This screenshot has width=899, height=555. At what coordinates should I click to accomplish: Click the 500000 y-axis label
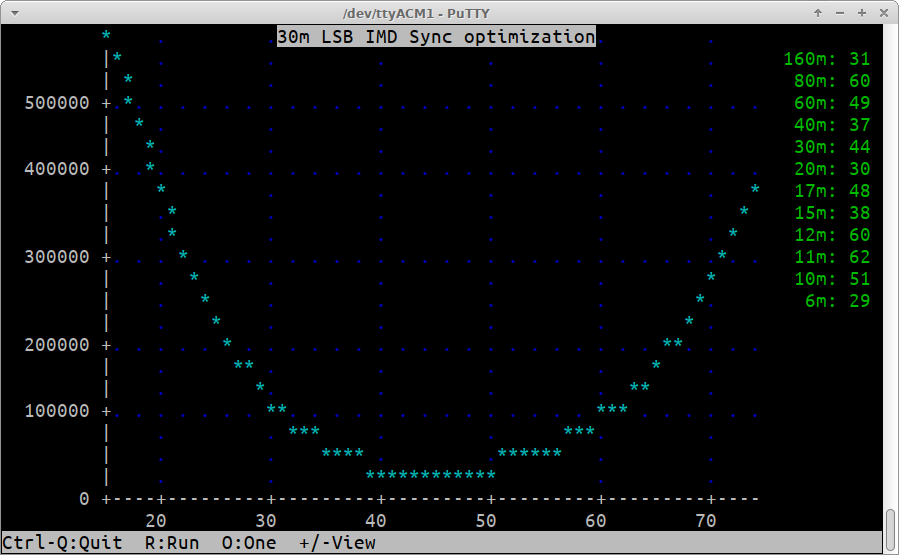tap(56, 103)
